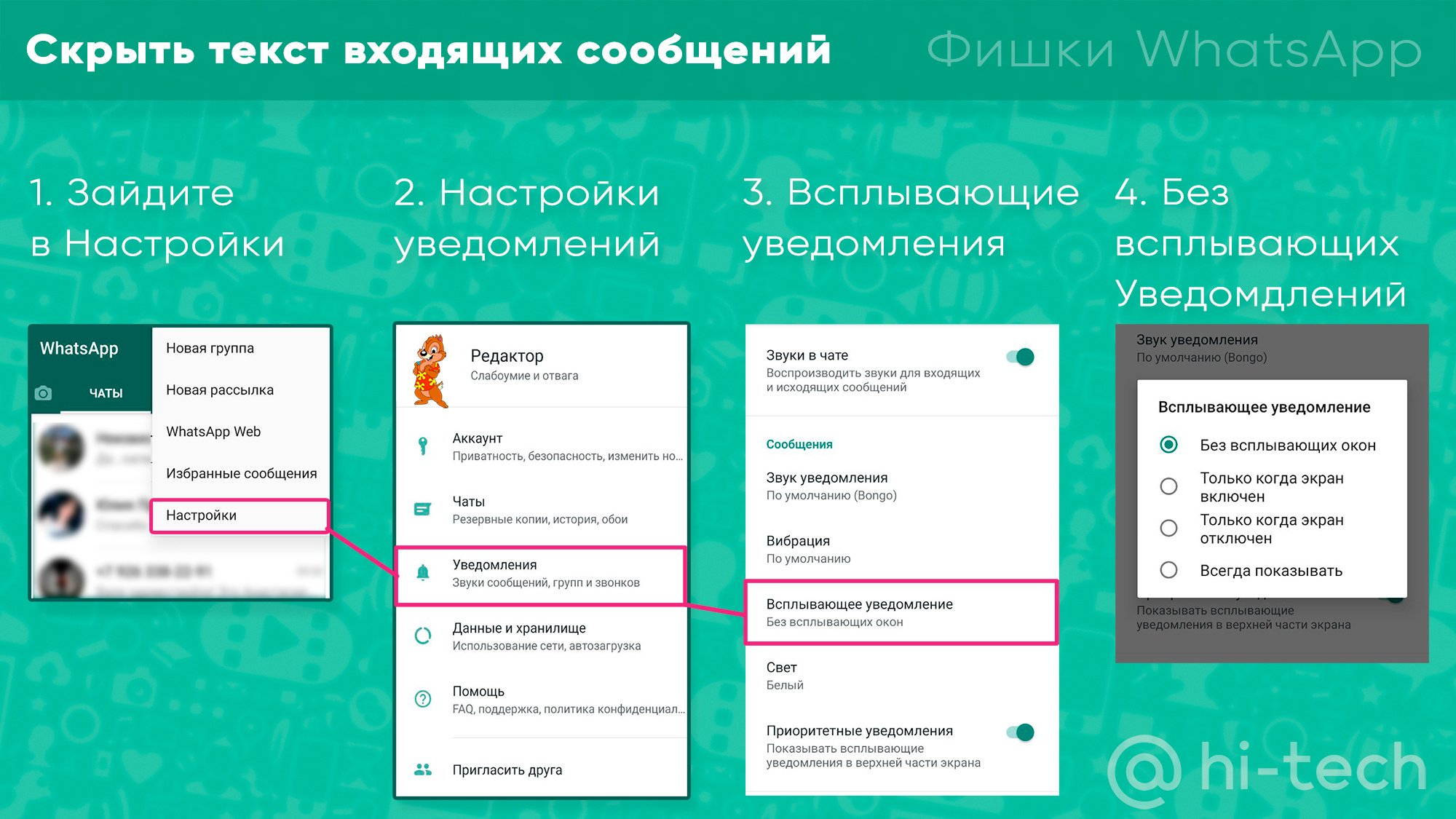Screen dimensions: 1456x819
Task: Click the Помощь icon in settings
Action: [x=421, y=700]
